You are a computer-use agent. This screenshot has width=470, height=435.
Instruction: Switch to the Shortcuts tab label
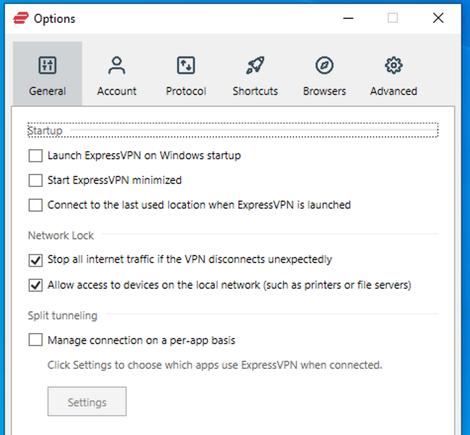coord(255,91)
